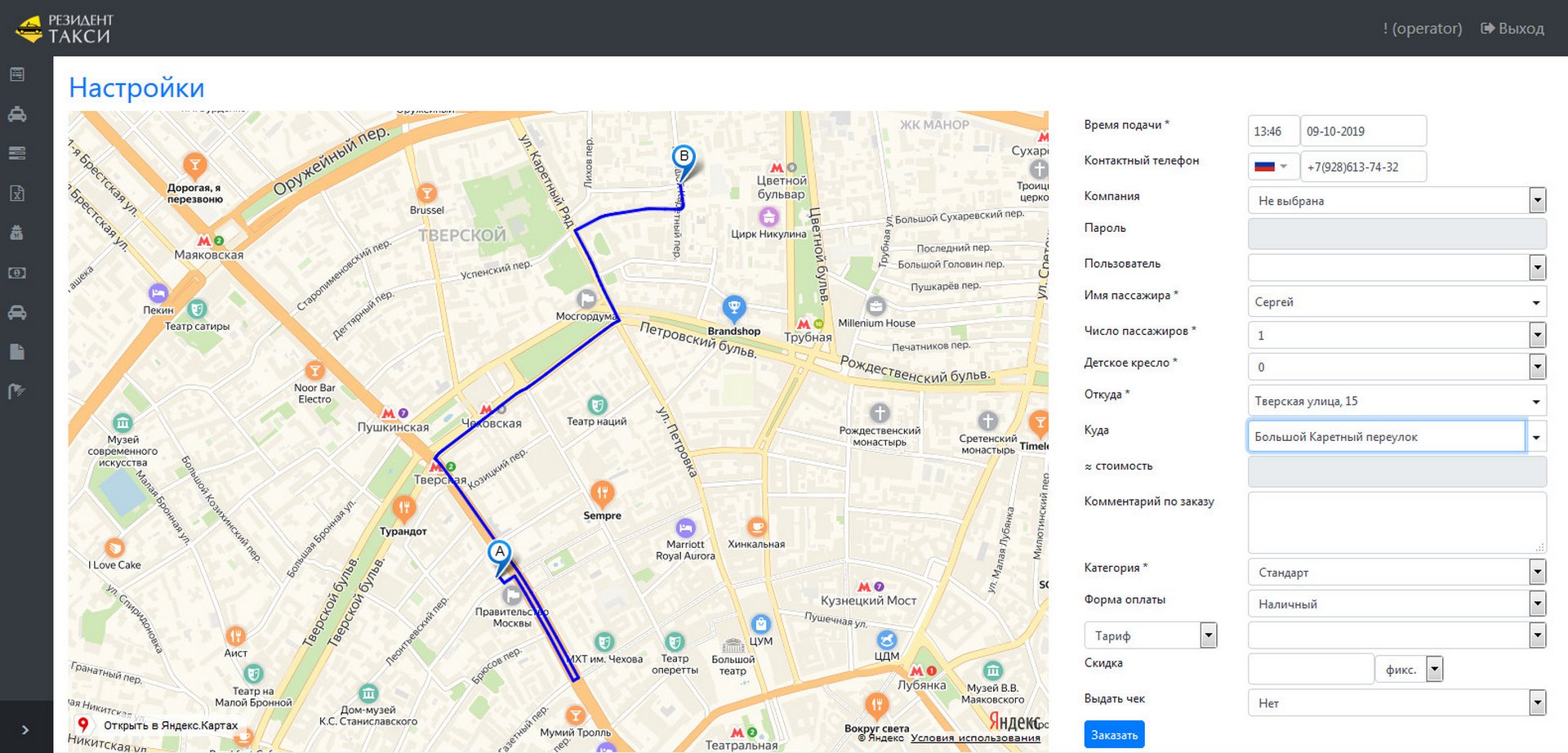The image size is (1568, 753).
Task: Click the (operator) menu item
Action: (1423, 28)
